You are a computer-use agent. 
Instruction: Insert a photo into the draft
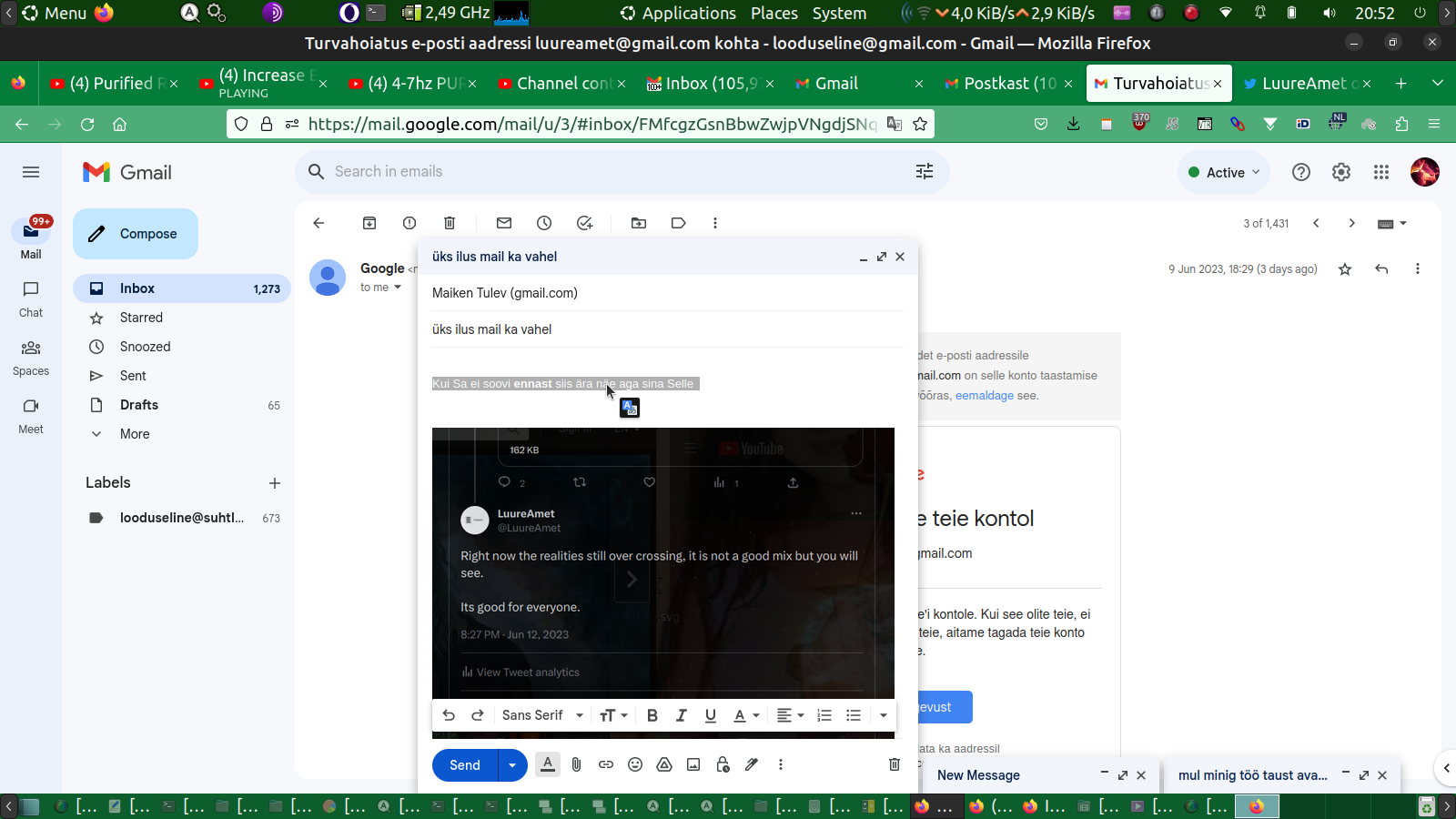coord(693,764)
